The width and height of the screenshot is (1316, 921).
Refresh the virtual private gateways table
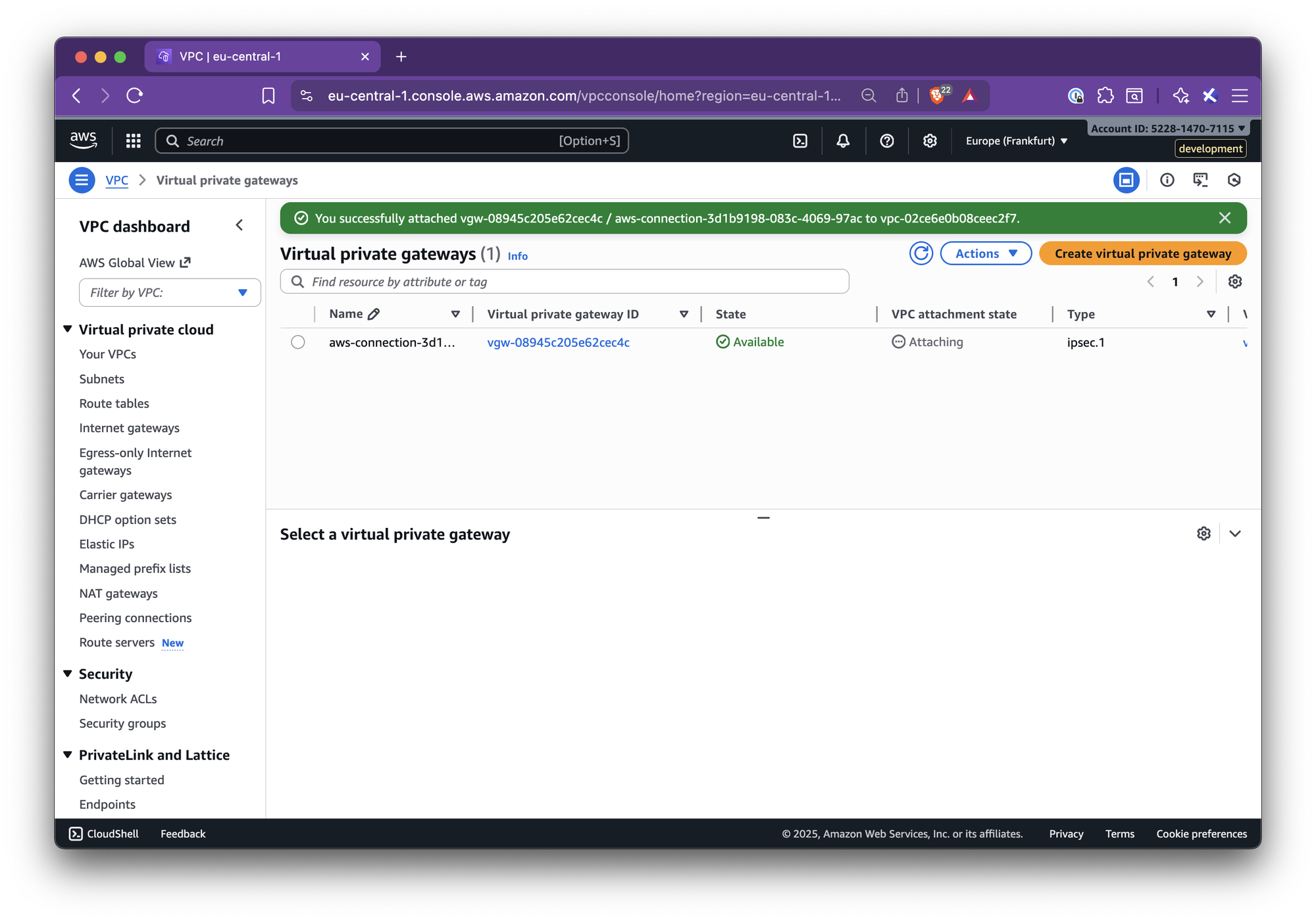[921, 253]
